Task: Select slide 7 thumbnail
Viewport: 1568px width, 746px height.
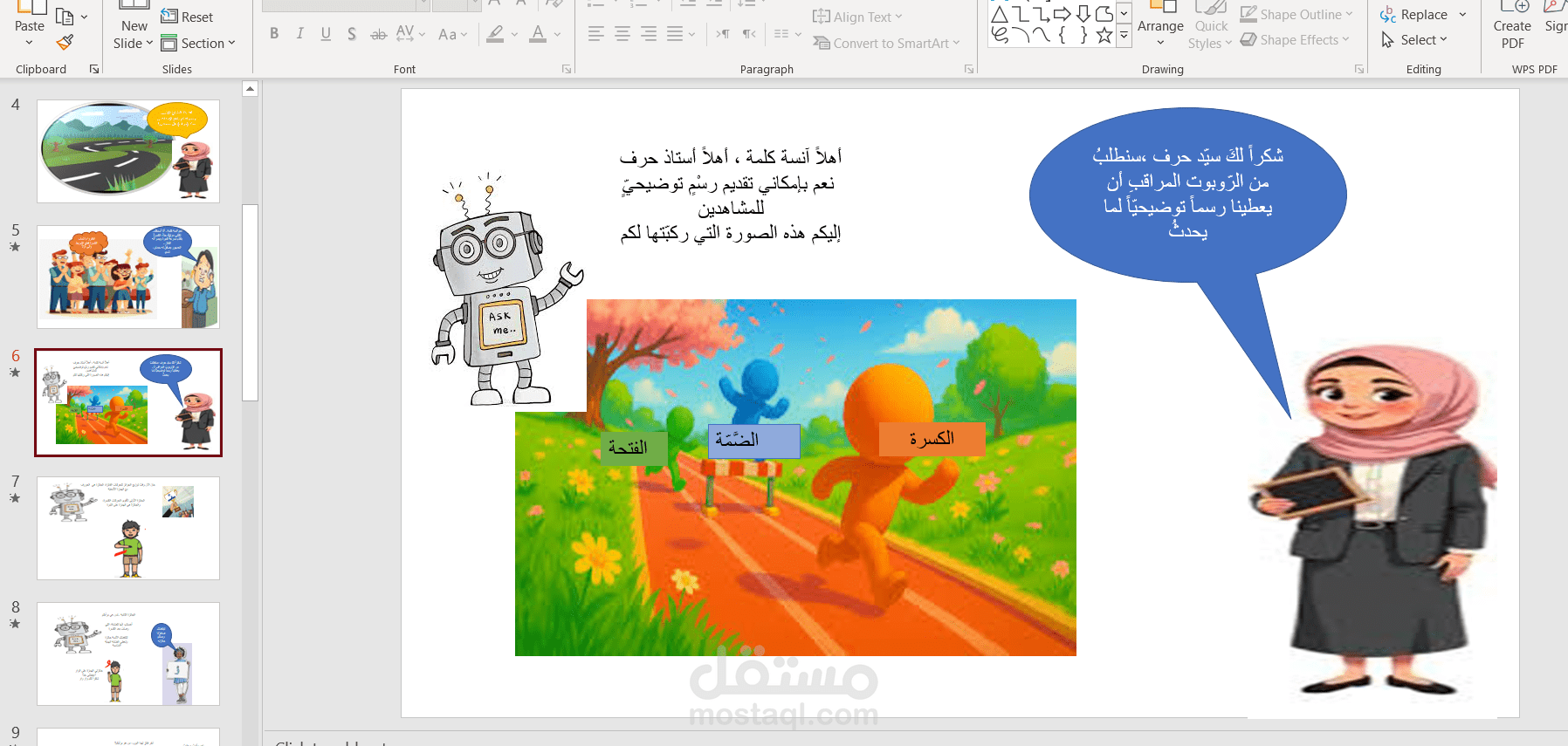Action: pyautogui.click(x=128, y=528)
